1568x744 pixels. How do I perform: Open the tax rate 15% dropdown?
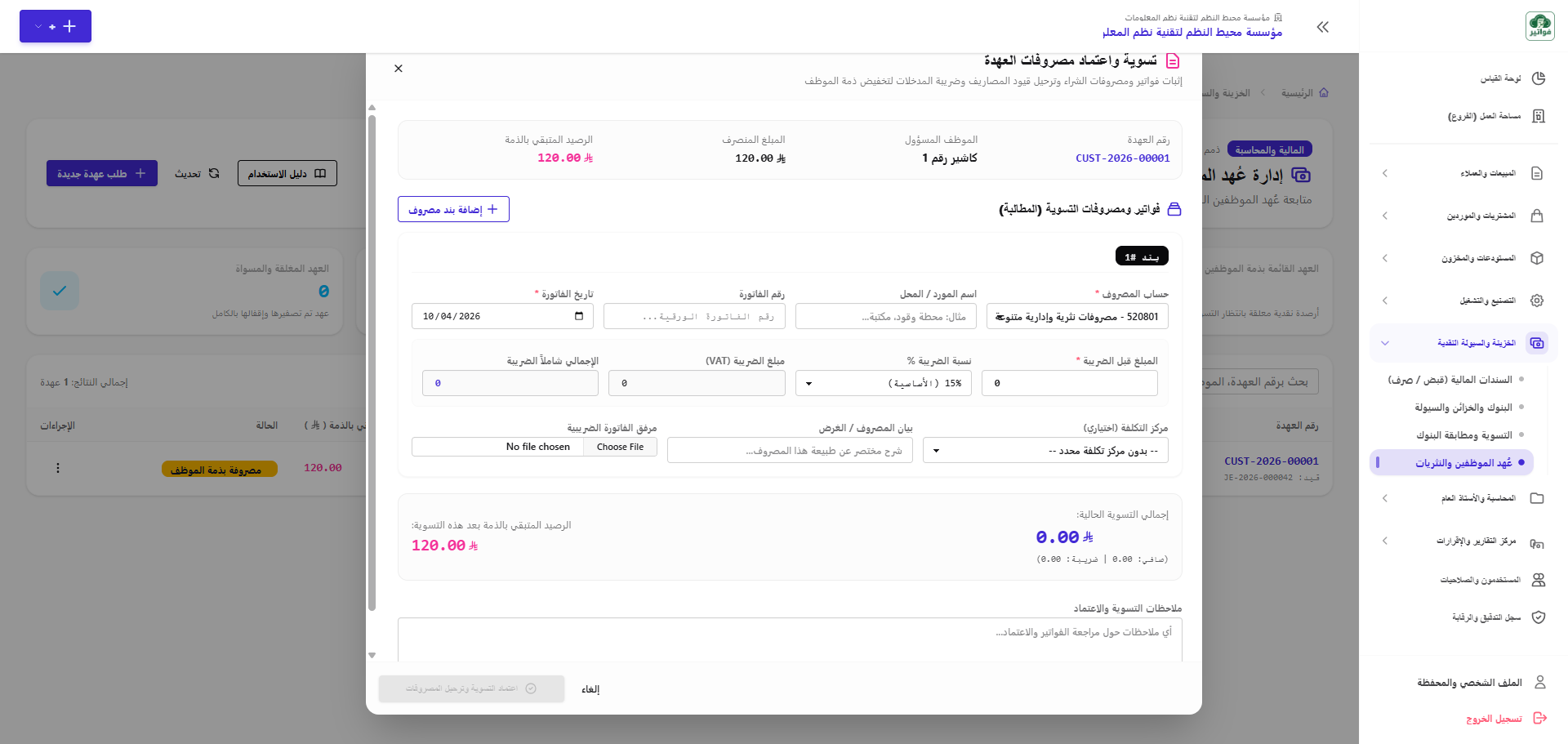884,383
